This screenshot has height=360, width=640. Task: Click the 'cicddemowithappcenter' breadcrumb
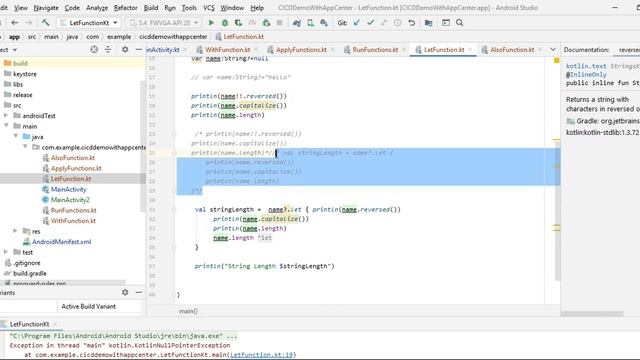point(173,37)
